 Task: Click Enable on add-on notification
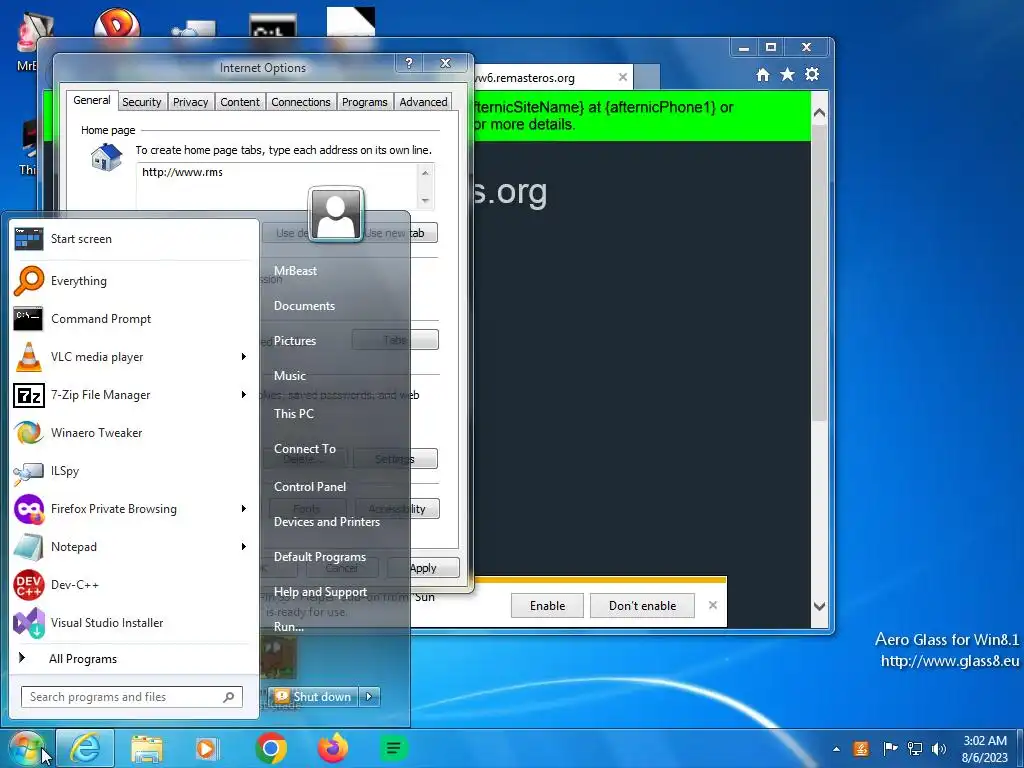click(x=547, y=606)
